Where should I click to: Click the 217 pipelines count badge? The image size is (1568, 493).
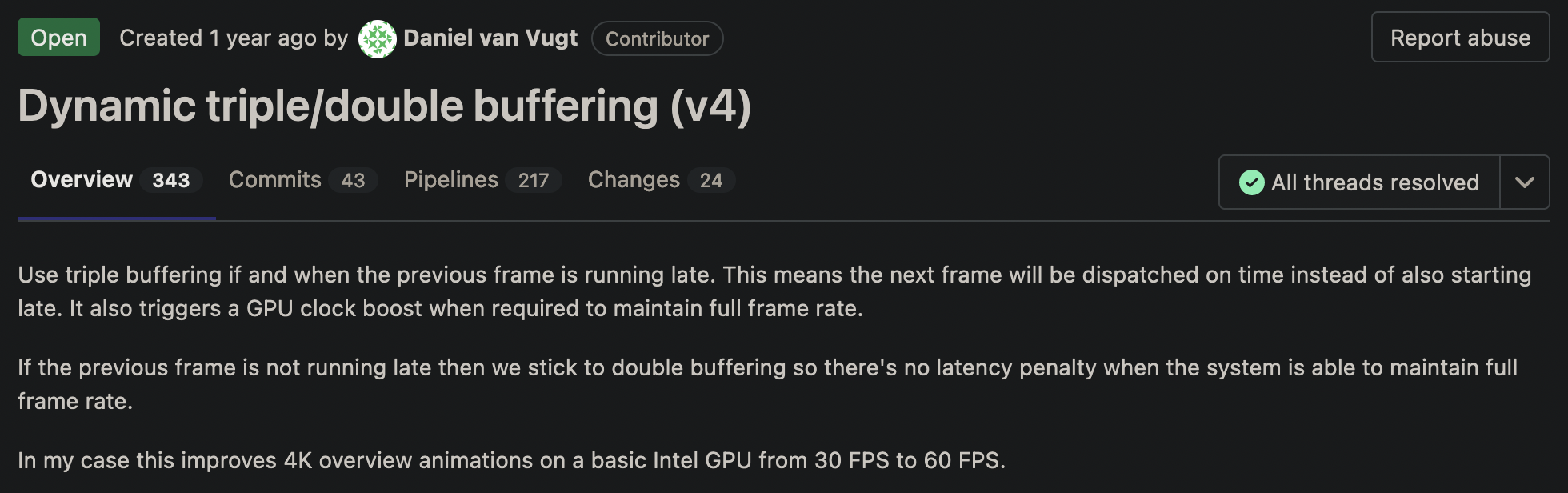pos(534,181)
